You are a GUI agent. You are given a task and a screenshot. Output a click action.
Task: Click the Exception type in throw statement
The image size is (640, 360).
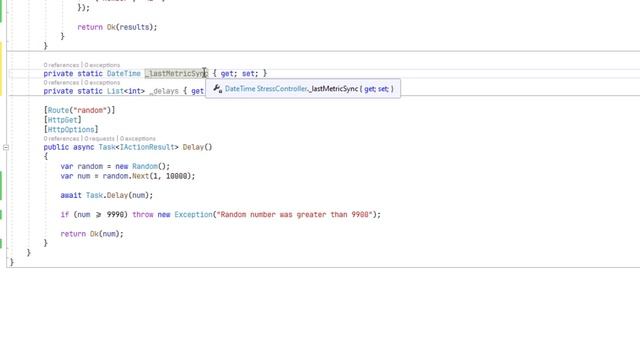click(193, 215)
